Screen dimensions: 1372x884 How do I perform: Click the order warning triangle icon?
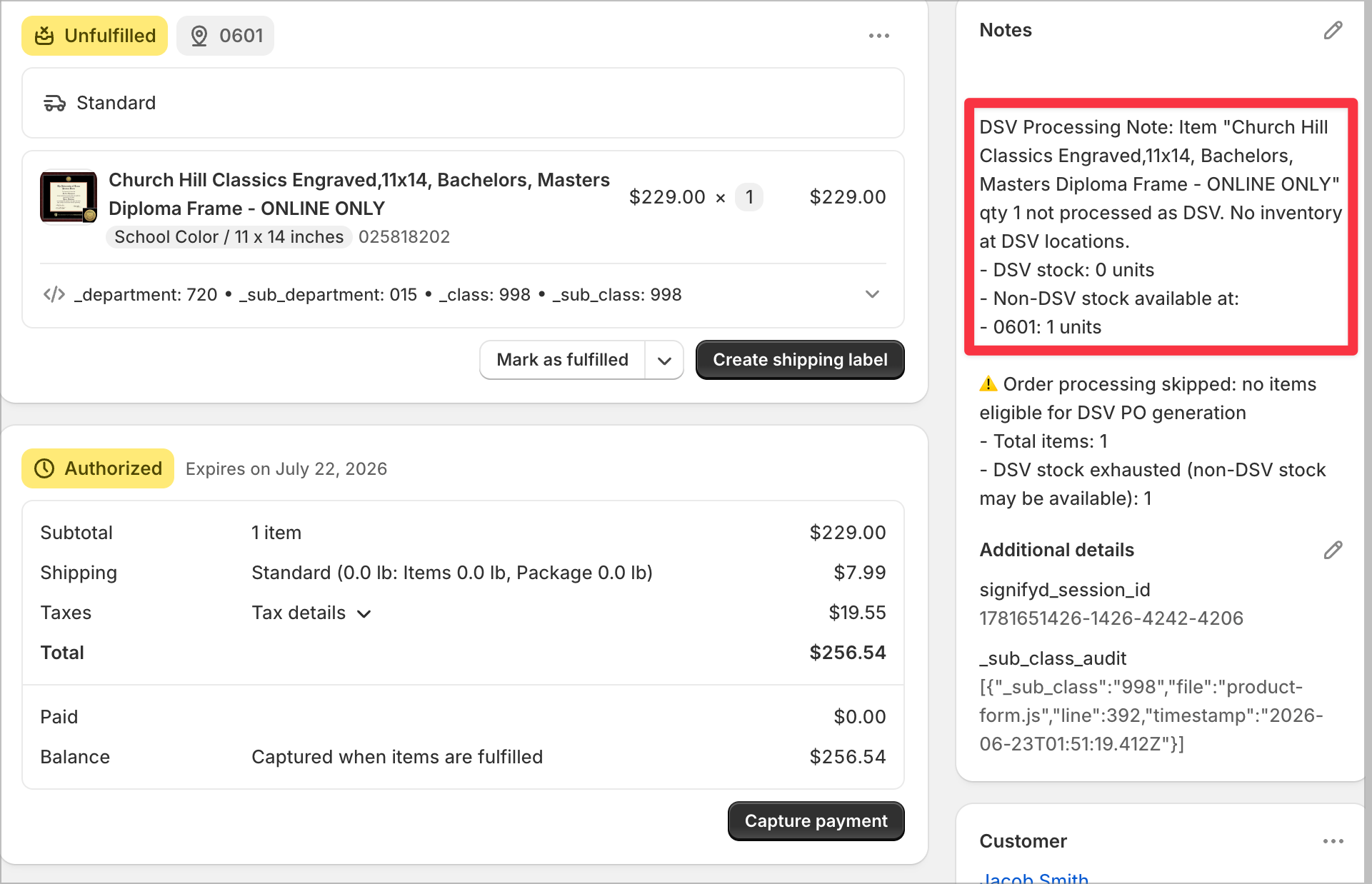point(988,384)
